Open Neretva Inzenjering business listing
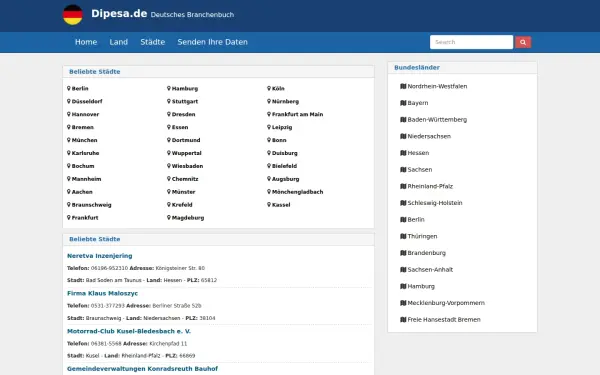Screen dimensions: 600x375 [x=100, y=256]
